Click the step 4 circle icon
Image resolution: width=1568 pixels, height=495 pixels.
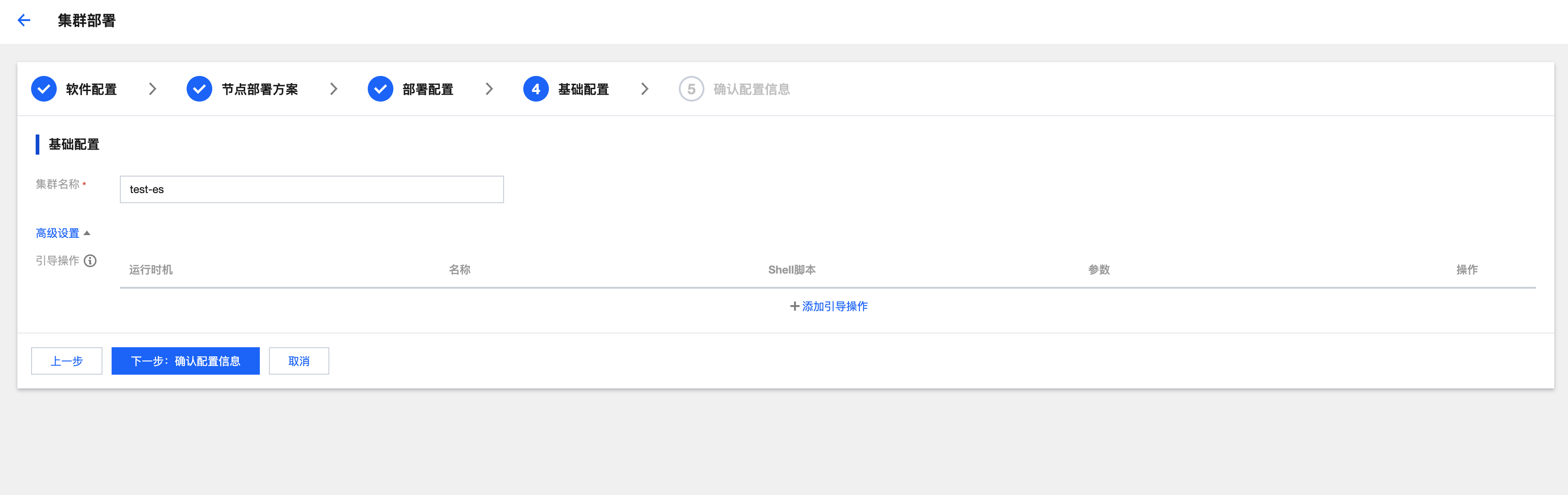coord(536,89)
